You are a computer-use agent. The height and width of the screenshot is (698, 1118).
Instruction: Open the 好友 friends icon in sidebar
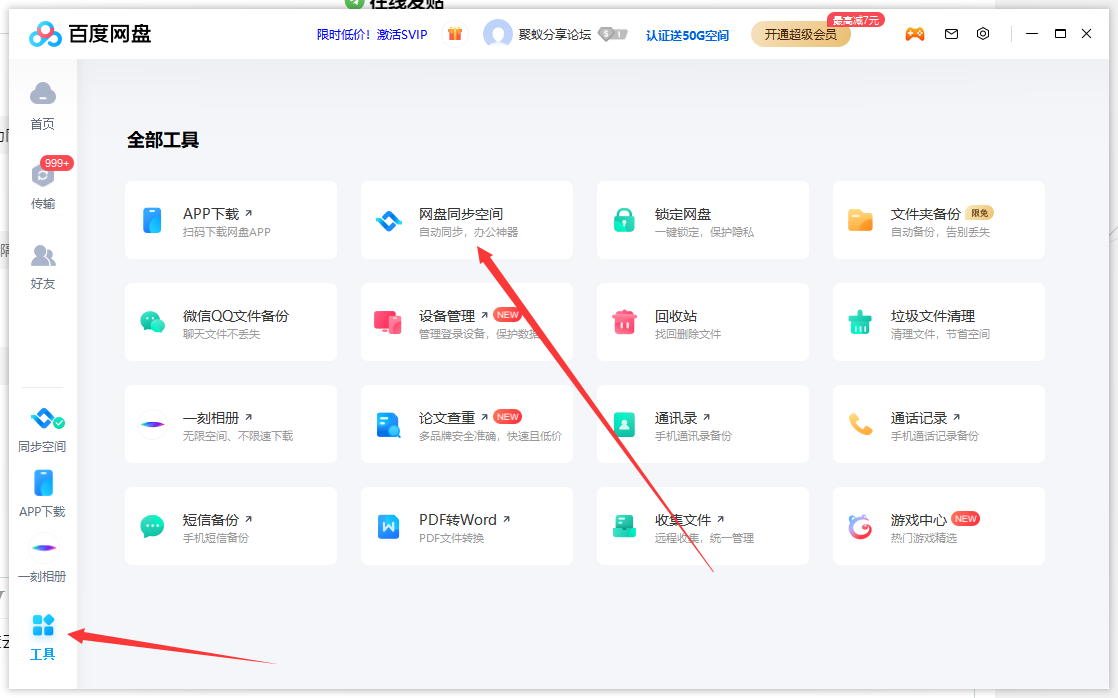point(43,255)
